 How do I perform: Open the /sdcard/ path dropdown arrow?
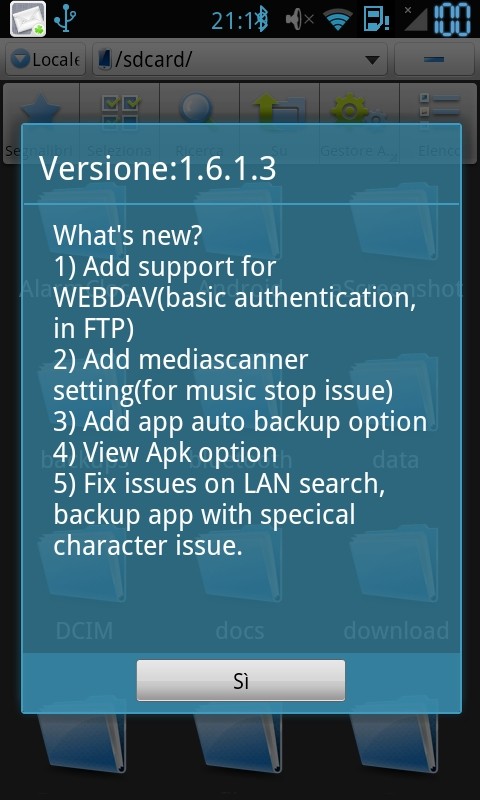click(372, 60)
